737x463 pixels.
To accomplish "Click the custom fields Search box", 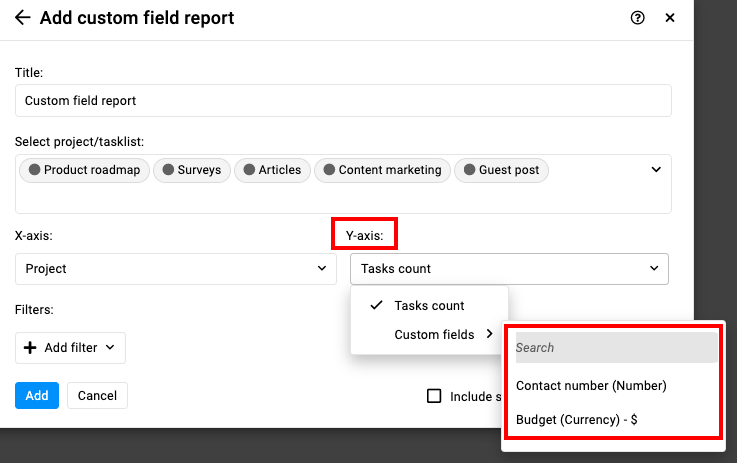I will click(616, 347).
